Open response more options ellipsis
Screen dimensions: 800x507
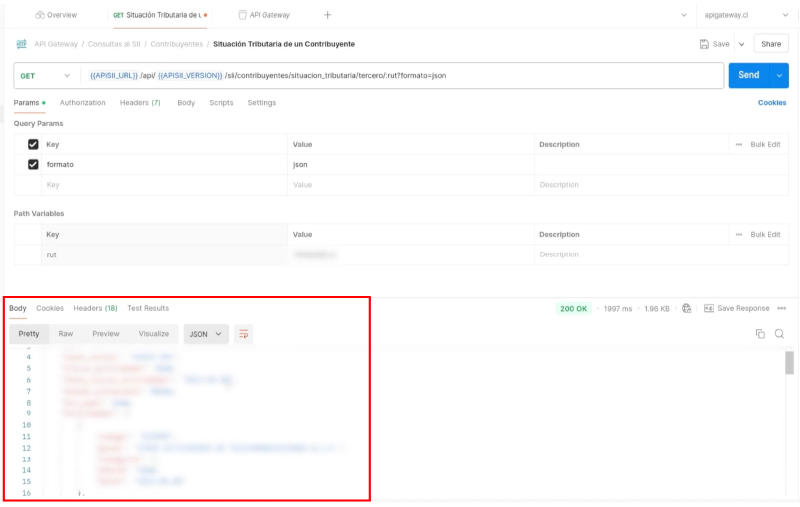(x=782, y=309)
